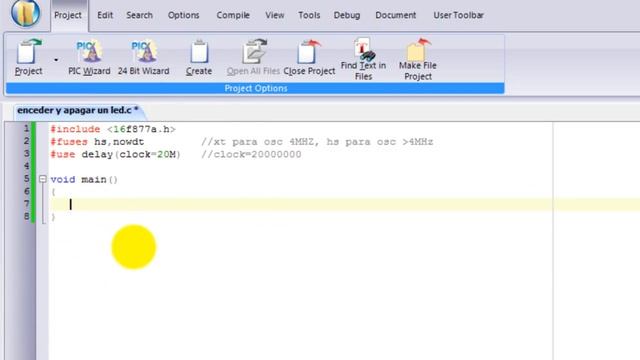Open the View ribbon tab
Screen dimensions: 640x360
pyautogui.click(x=275, y=16)
